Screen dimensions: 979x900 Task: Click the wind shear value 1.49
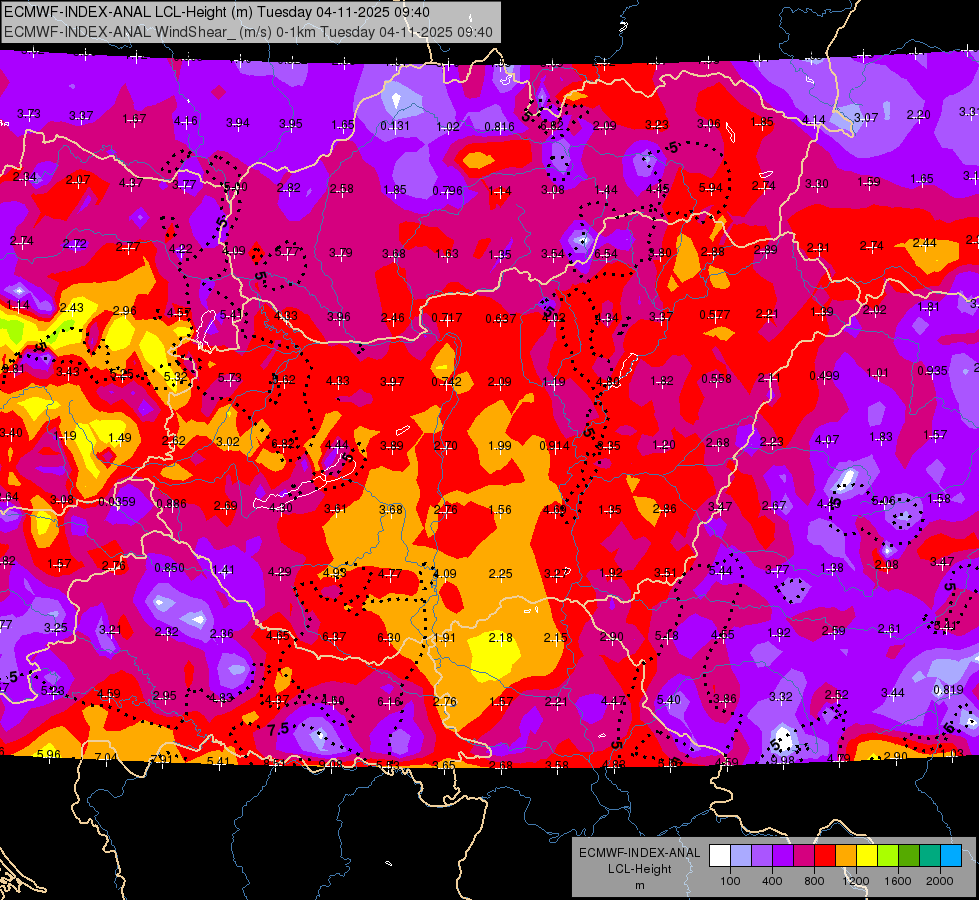click(x=120, y=438)
